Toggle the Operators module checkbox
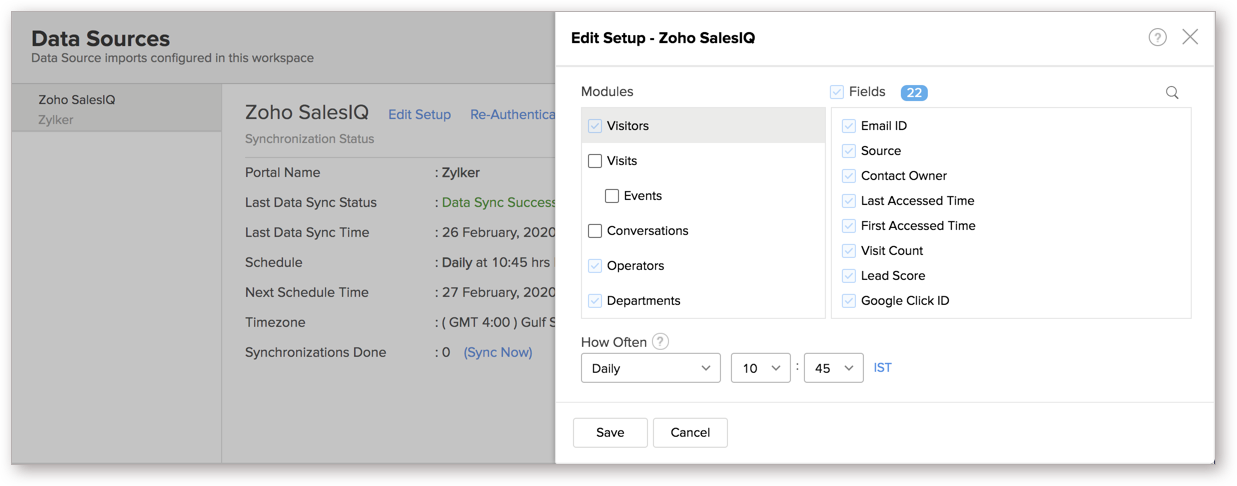 point(595,266)
